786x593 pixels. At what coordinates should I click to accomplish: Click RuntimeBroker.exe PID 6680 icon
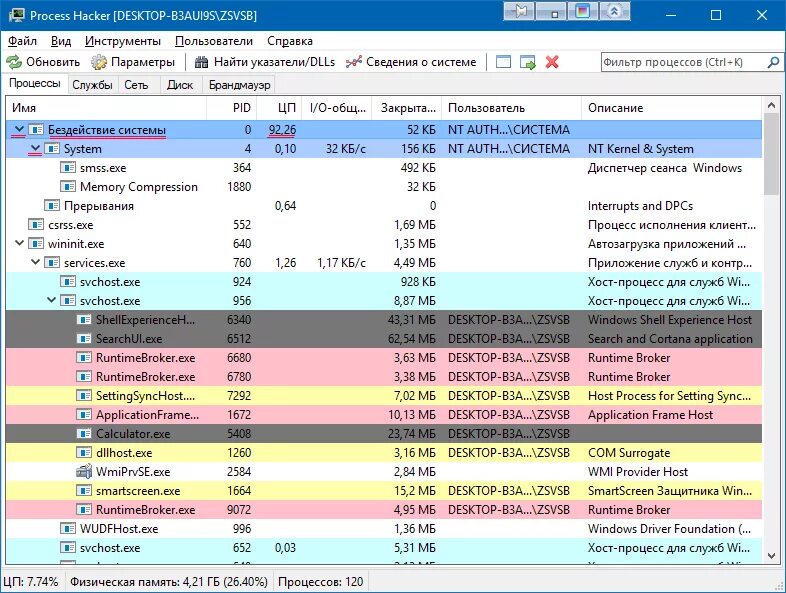84,358
